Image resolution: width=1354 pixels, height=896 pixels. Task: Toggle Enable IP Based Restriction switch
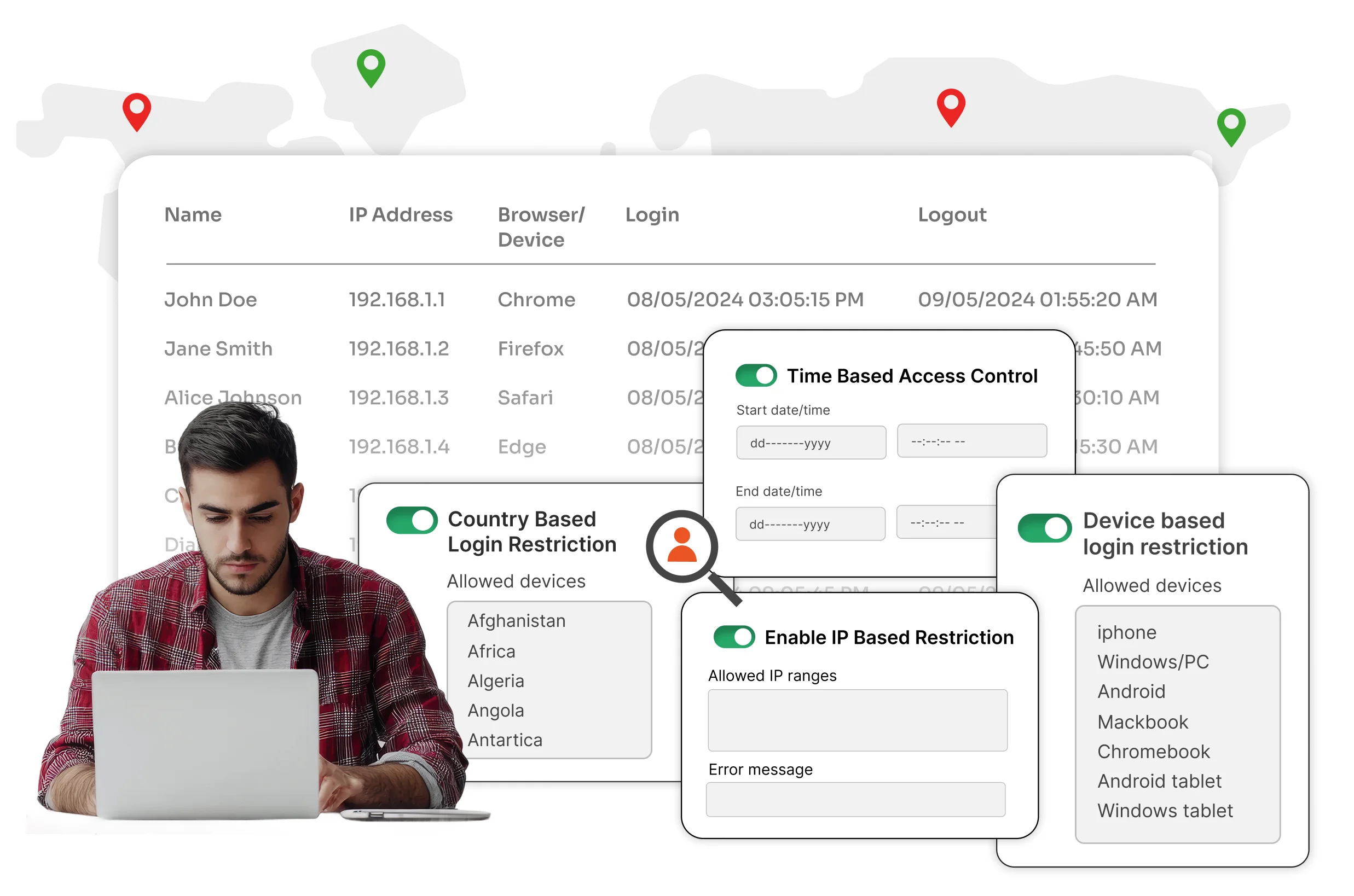tap(734, 637)
